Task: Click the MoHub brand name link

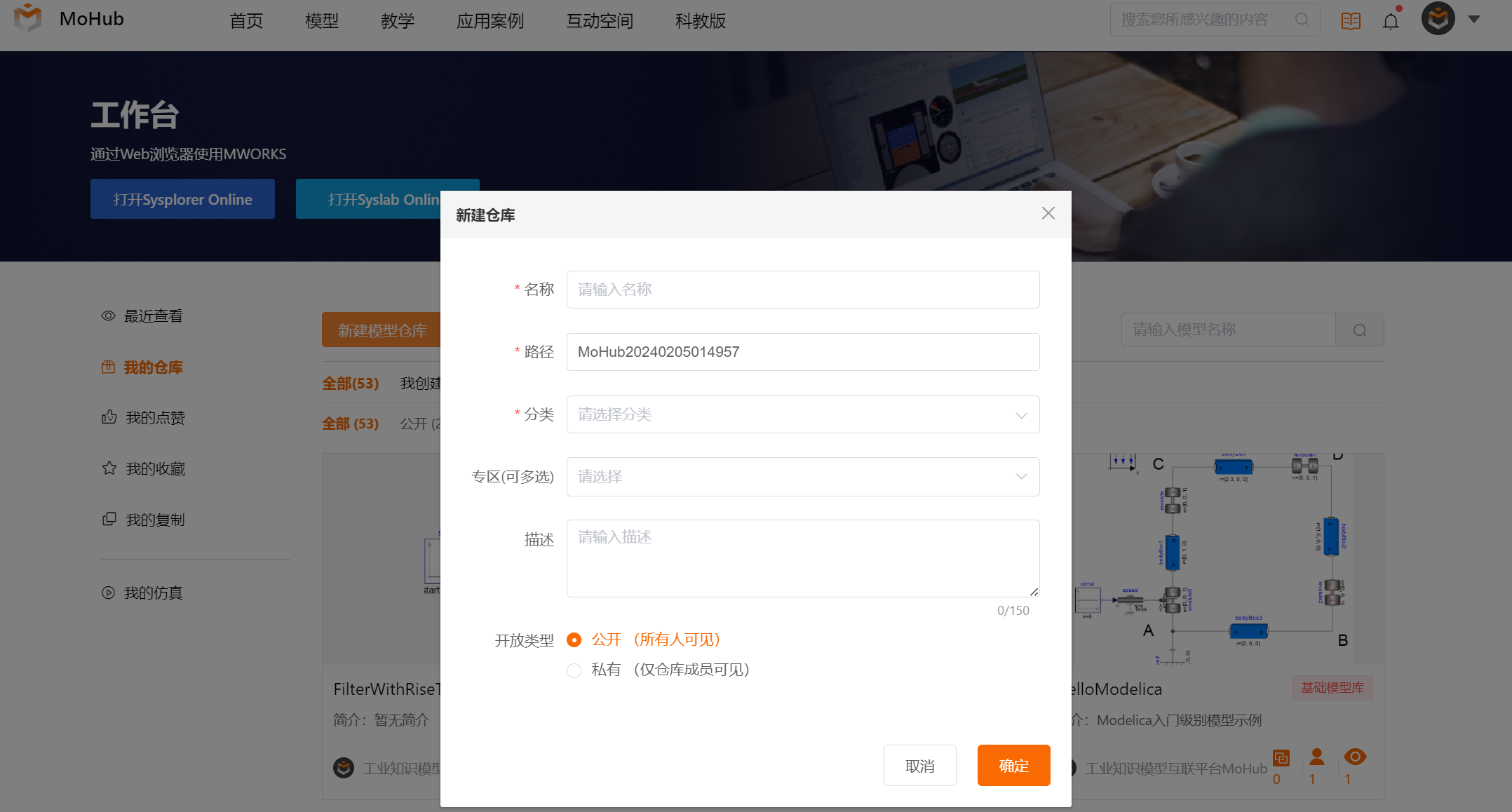Action: [x=92, y=19]
